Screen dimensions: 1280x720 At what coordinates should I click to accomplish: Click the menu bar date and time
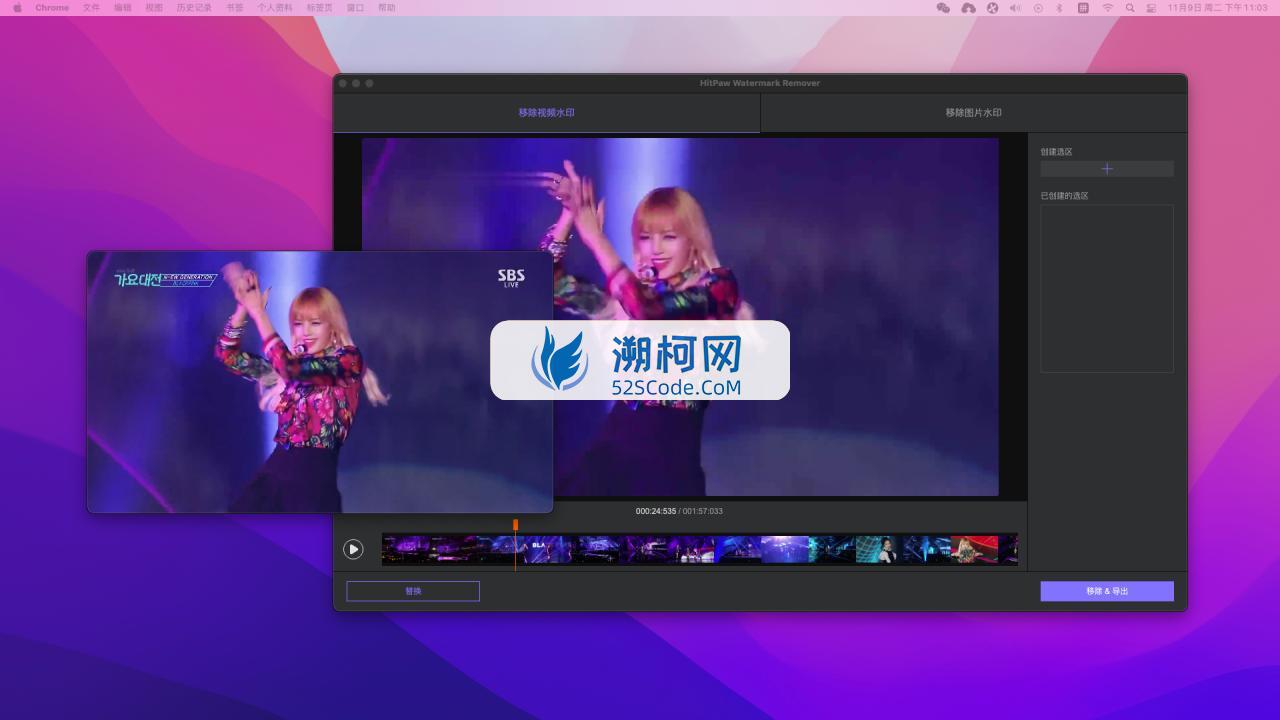click(1217, 7)
